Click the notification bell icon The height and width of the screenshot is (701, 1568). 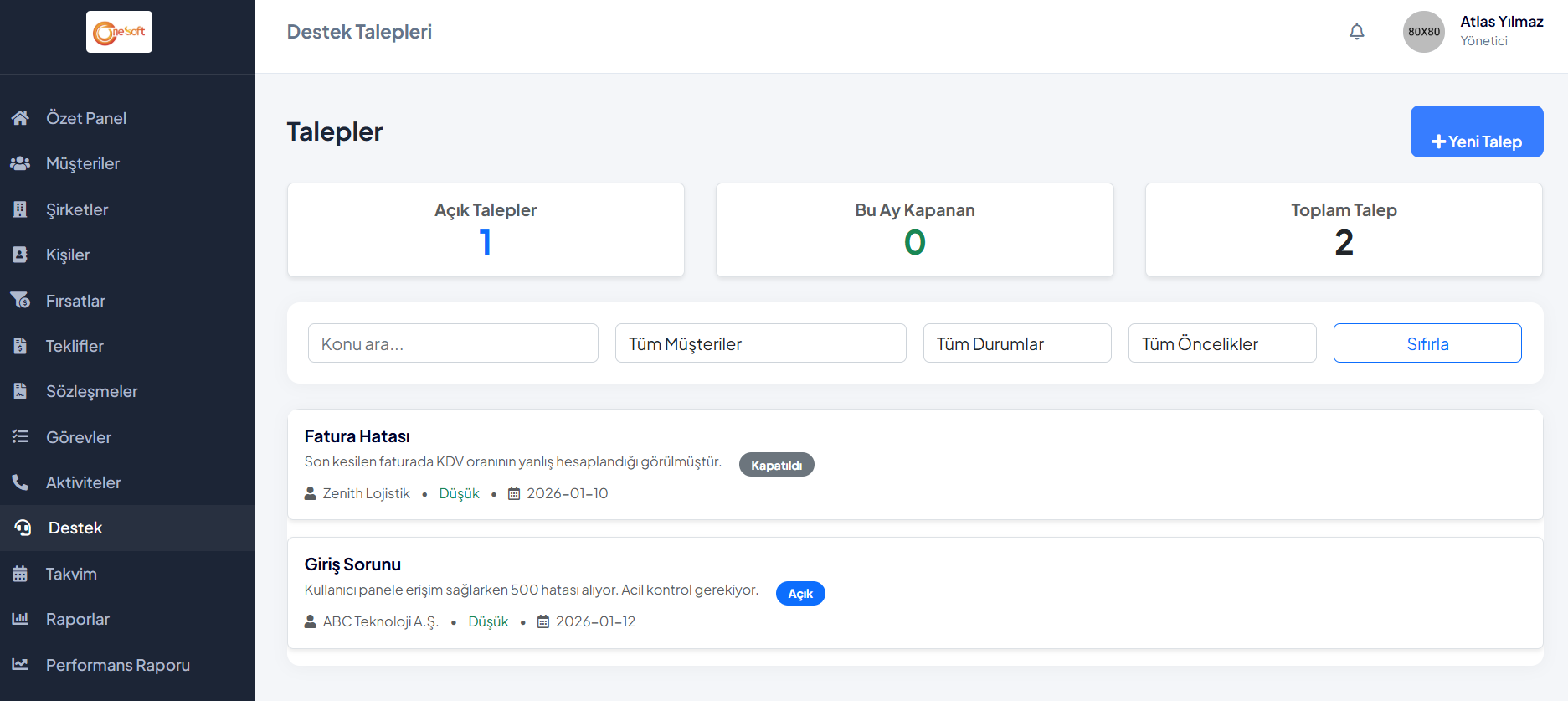click(x=1356, y=32)
